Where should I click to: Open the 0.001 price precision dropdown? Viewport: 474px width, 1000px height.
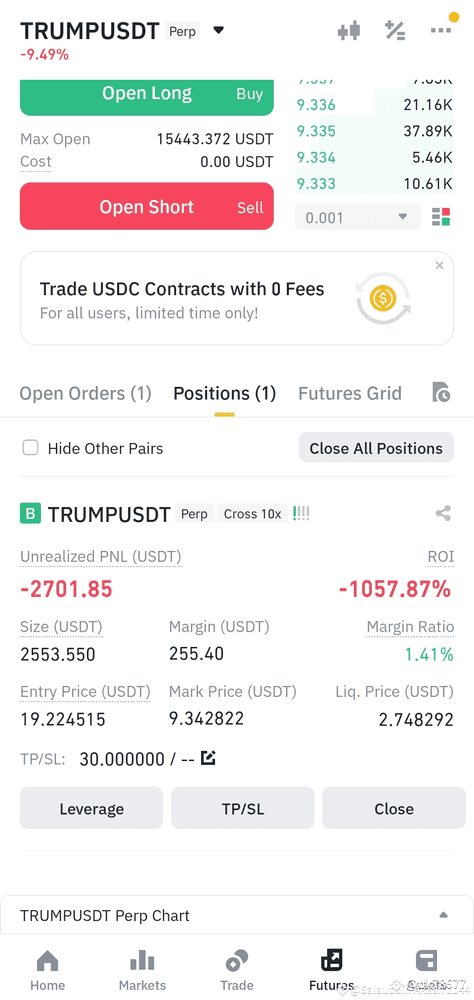[x=358, y=217]
